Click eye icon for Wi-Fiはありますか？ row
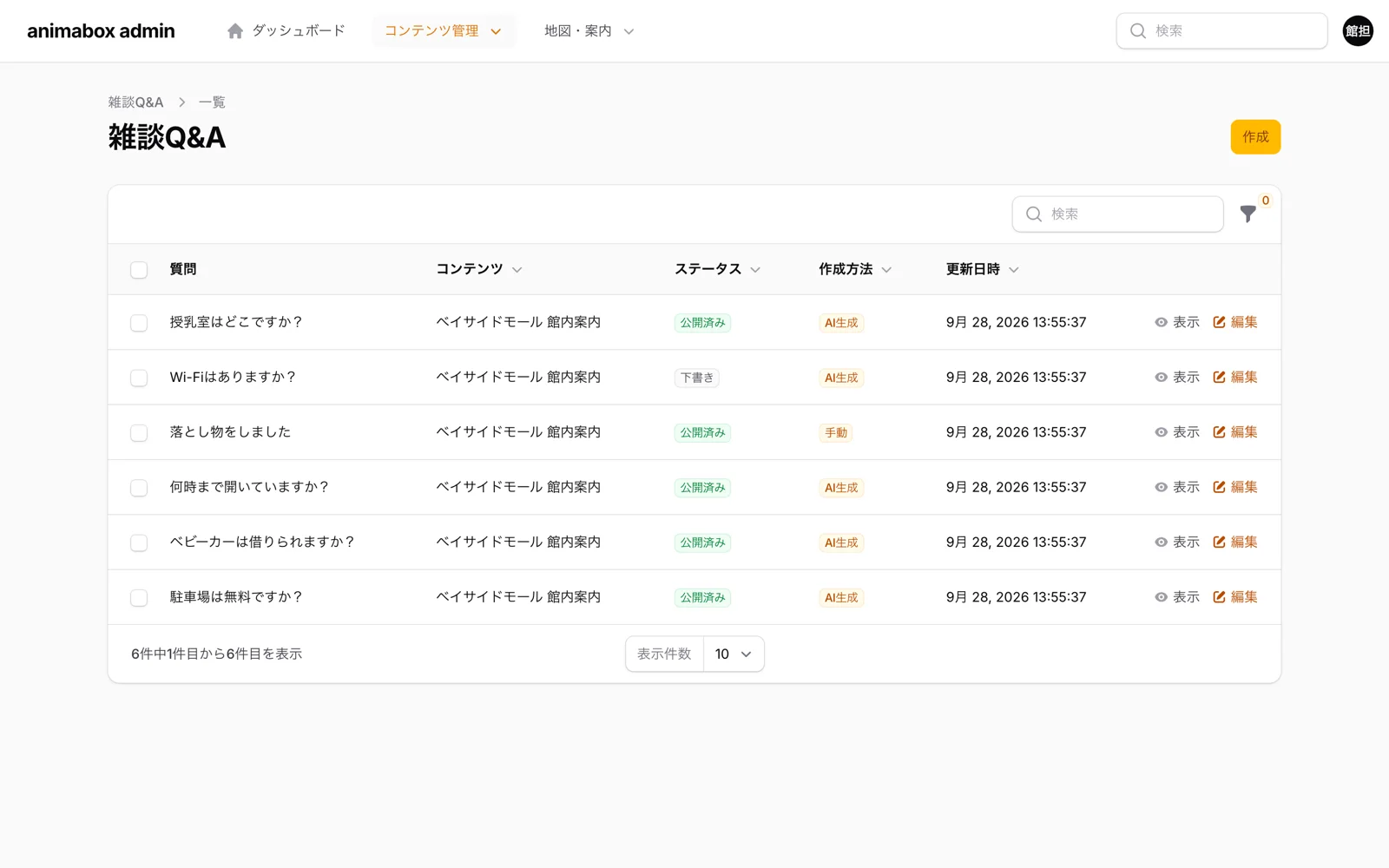Screen dimensions: 1389x868 [x=1161, y=378]
